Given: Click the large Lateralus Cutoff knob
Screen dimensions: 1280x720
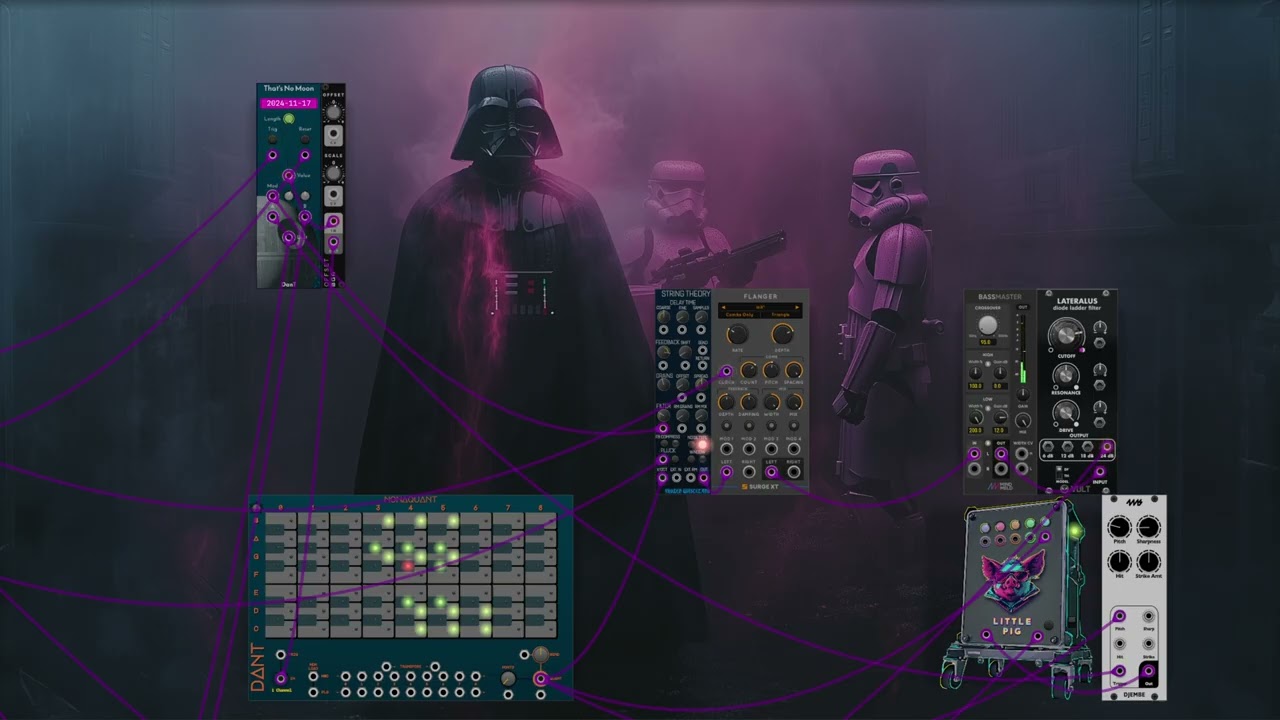Looking at the screenshot, I should click(x=1064, y=335).
